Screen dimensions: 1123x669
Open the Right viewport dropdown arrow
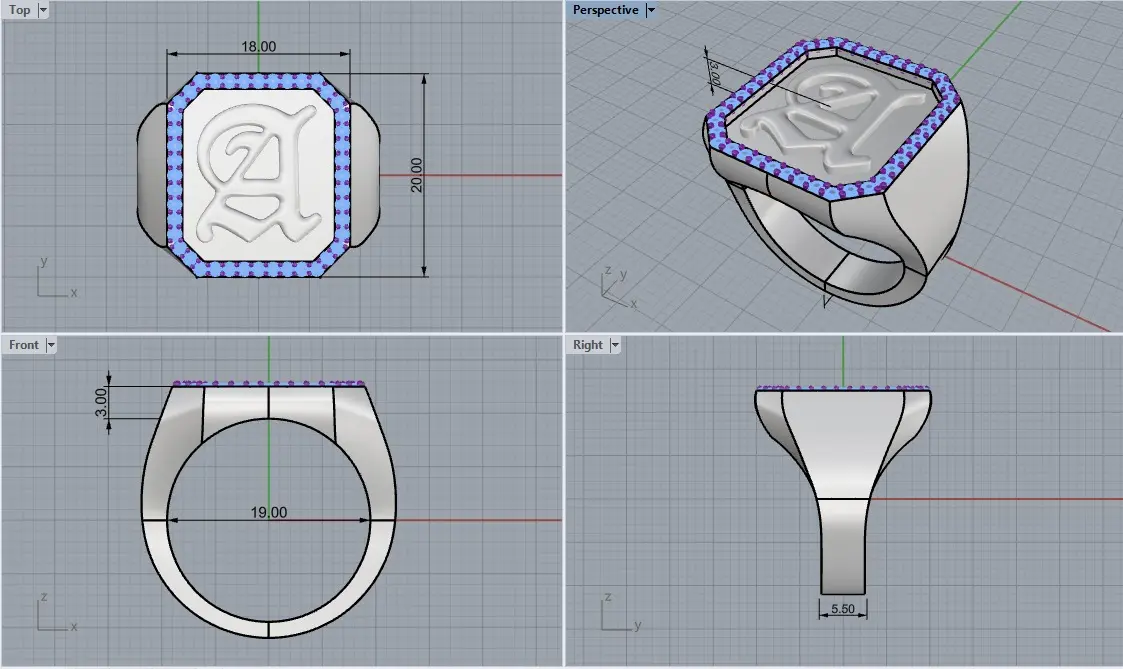pyautogui.click(x=614, y=345)
